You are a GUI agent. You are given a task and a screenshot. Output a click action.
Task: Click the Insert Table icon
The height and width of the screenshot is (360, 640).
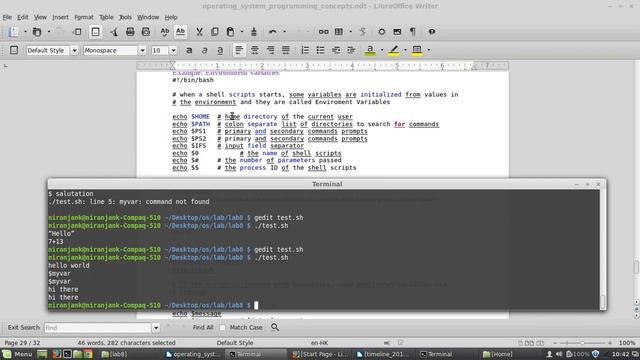(x=339, y=32)
